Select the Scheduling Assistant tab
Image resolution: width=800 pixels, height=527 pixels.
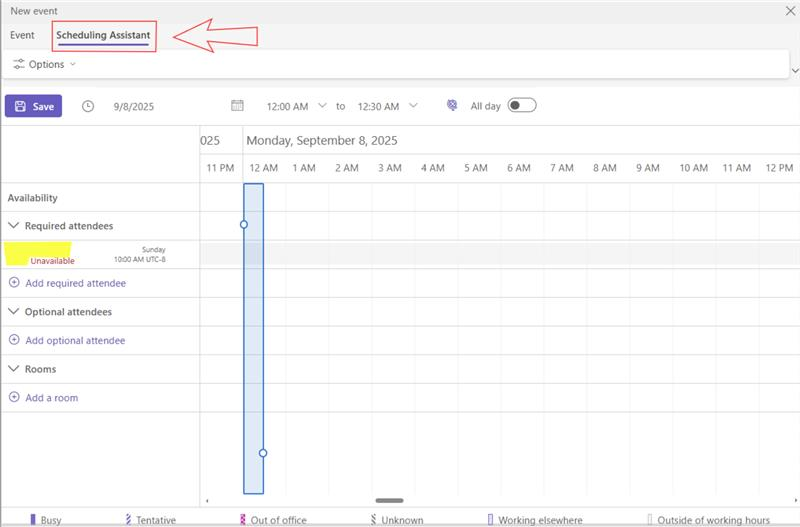(103, 35)
